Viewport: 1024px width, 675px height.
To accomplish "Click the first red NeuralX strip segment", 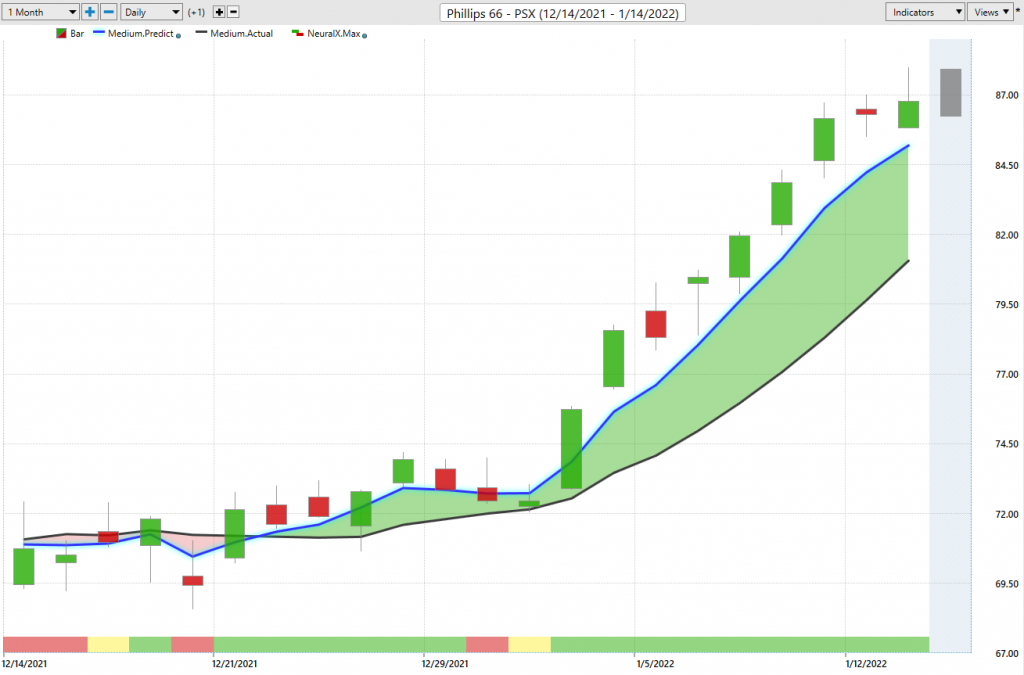I will 45,644.
